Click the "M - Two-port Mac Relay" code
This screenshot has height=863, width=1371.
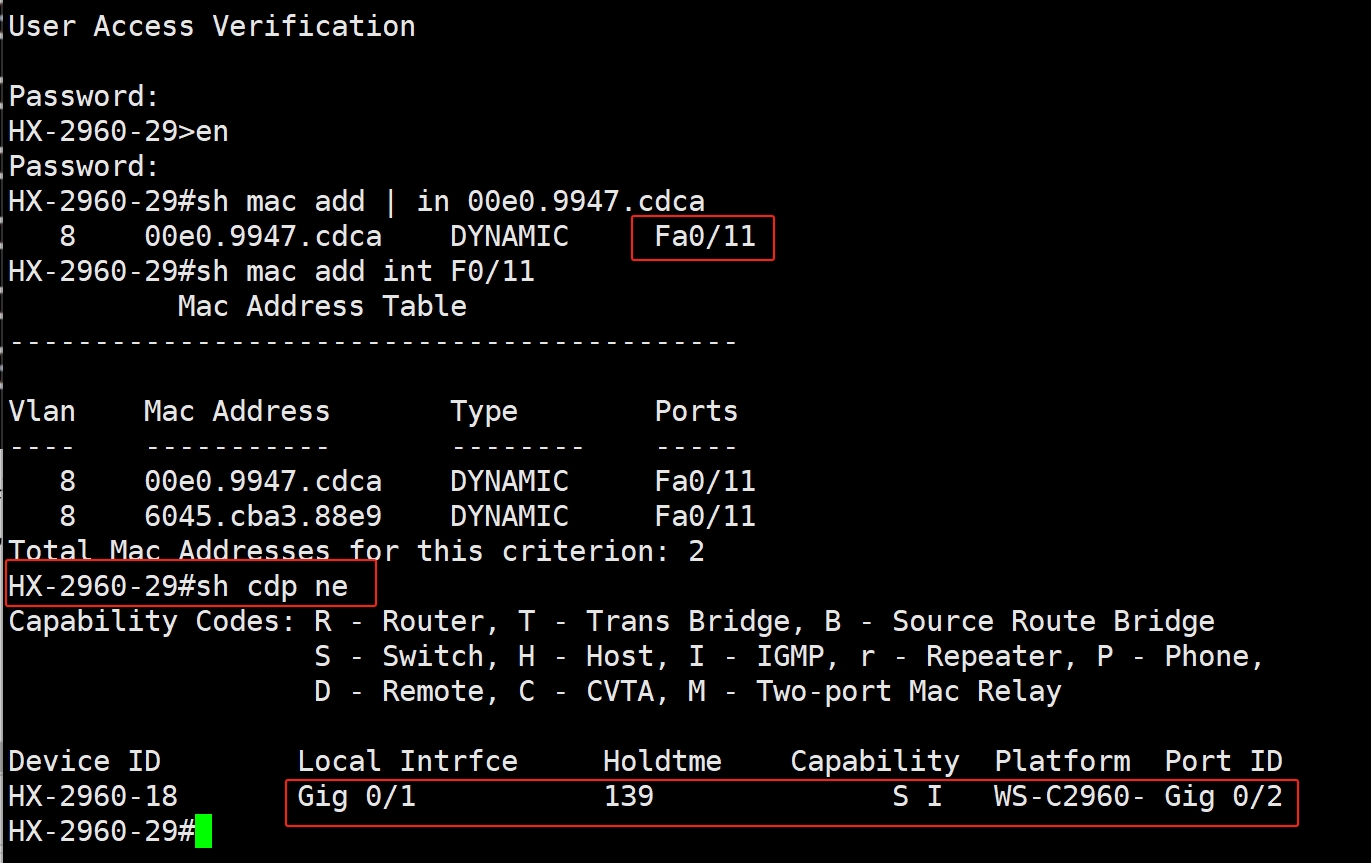(x=875, y=691)
